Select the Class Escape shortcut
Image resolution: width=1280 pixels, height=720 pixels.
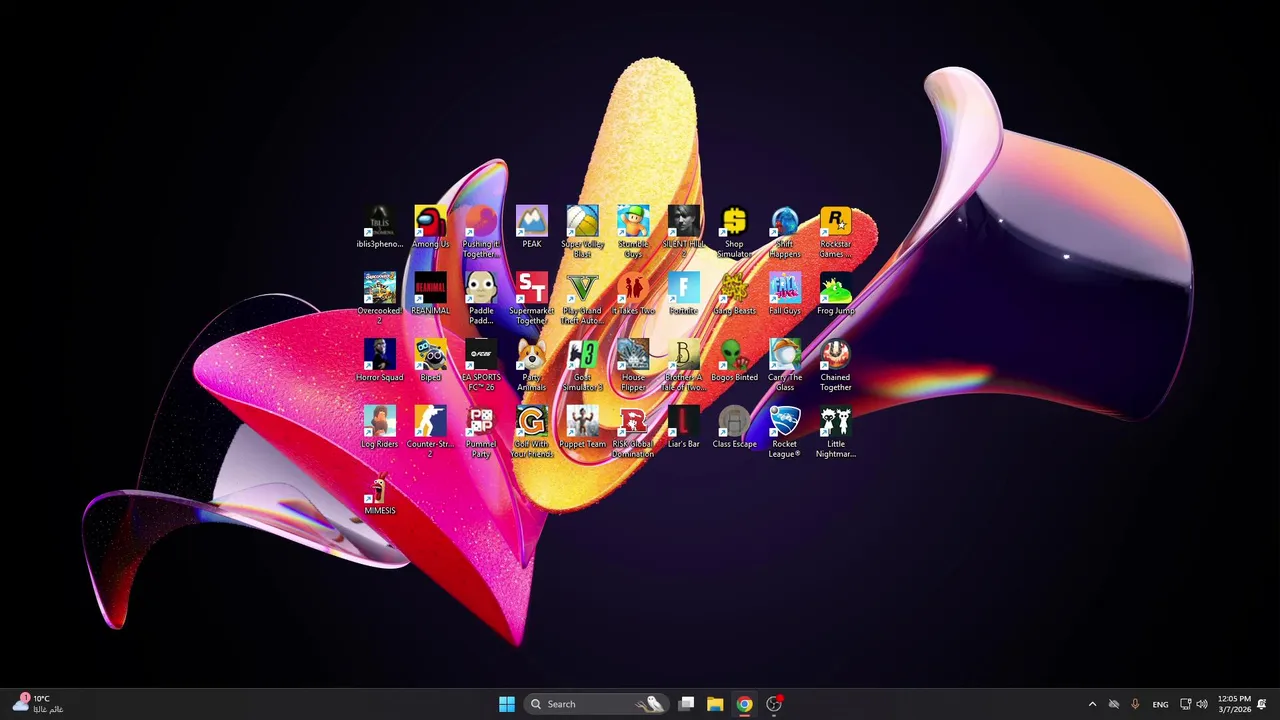(x=734, y=428)
